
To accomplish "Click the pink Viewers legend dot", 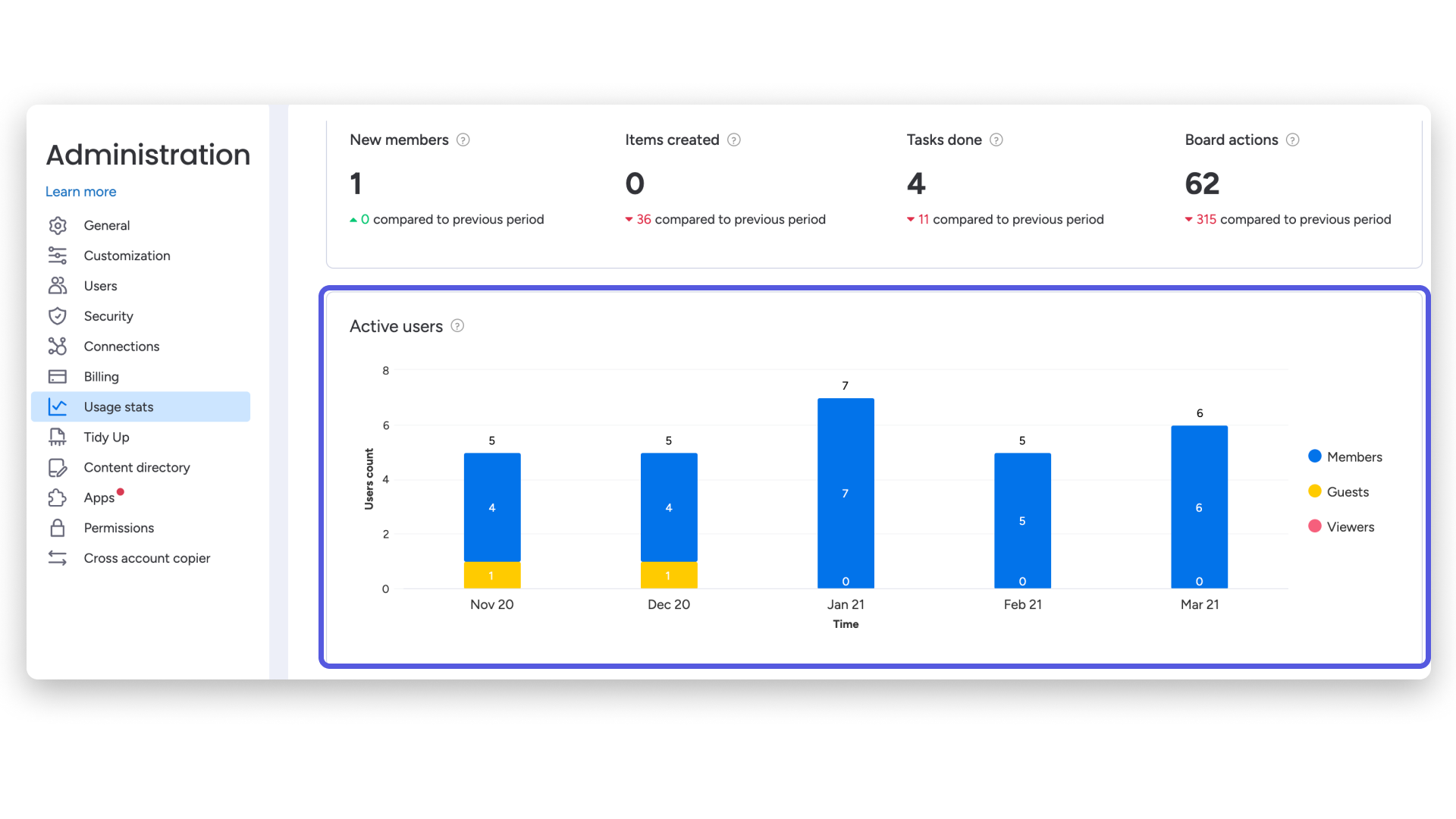I will coord(1315,526).
